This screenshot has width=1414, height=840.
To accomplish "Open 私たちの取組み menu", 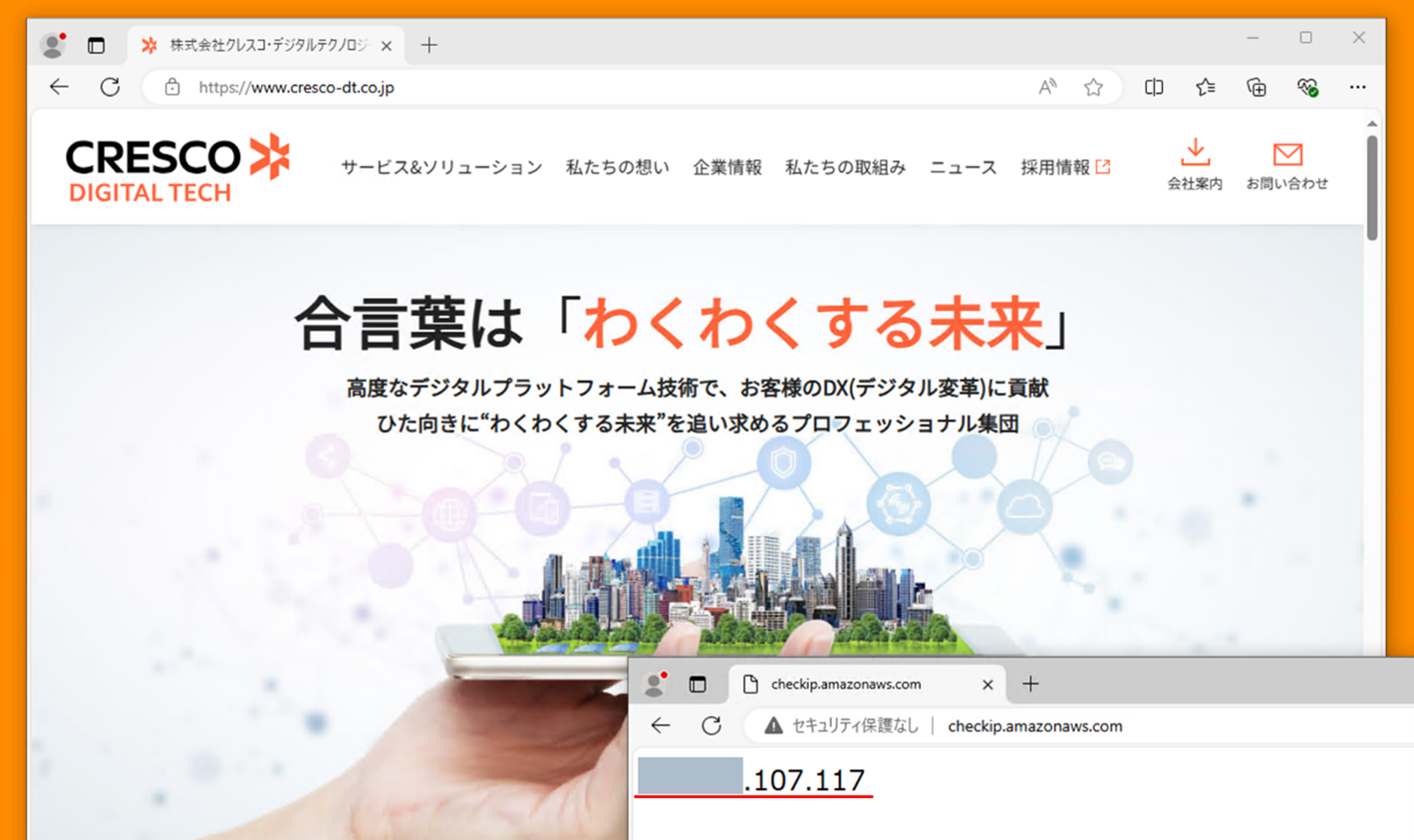I will pos(845,167).
